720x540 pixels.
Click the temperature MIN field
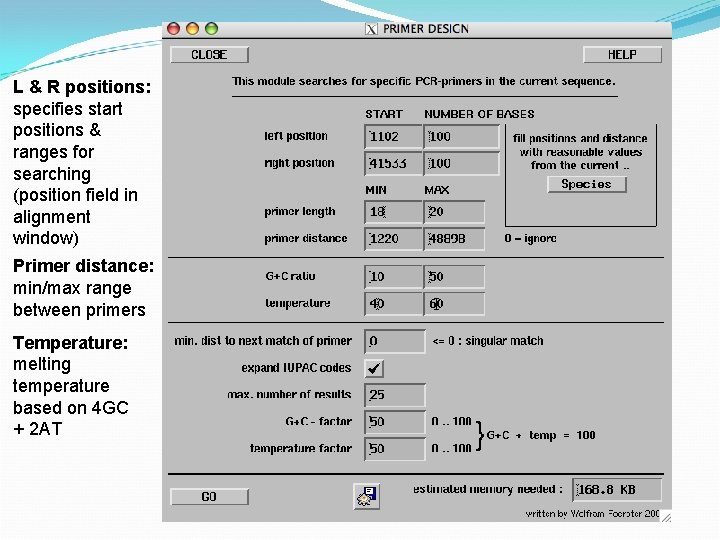point(393,304)
